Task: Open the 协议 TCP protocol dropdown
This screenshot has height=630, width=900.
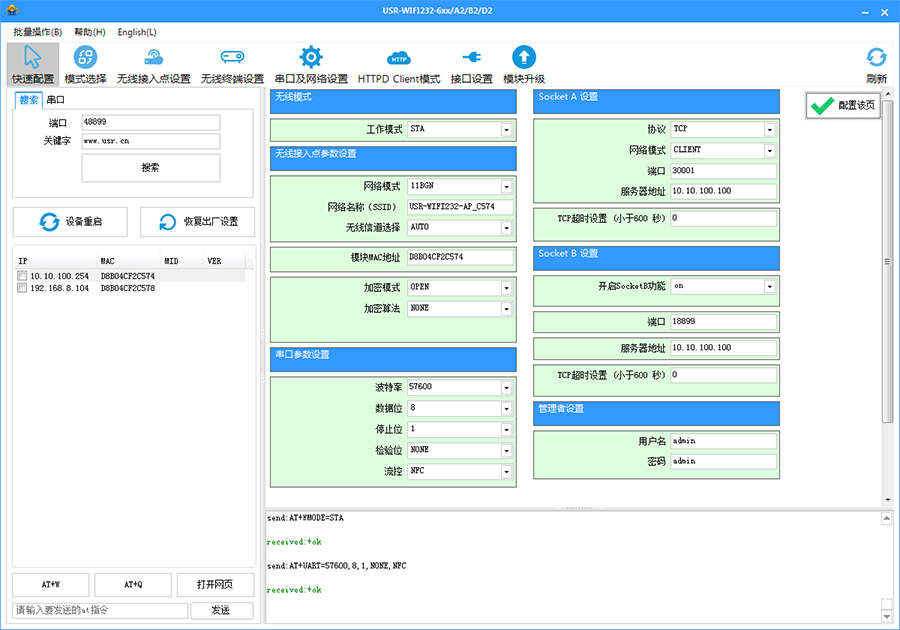Action: (769, 130)
